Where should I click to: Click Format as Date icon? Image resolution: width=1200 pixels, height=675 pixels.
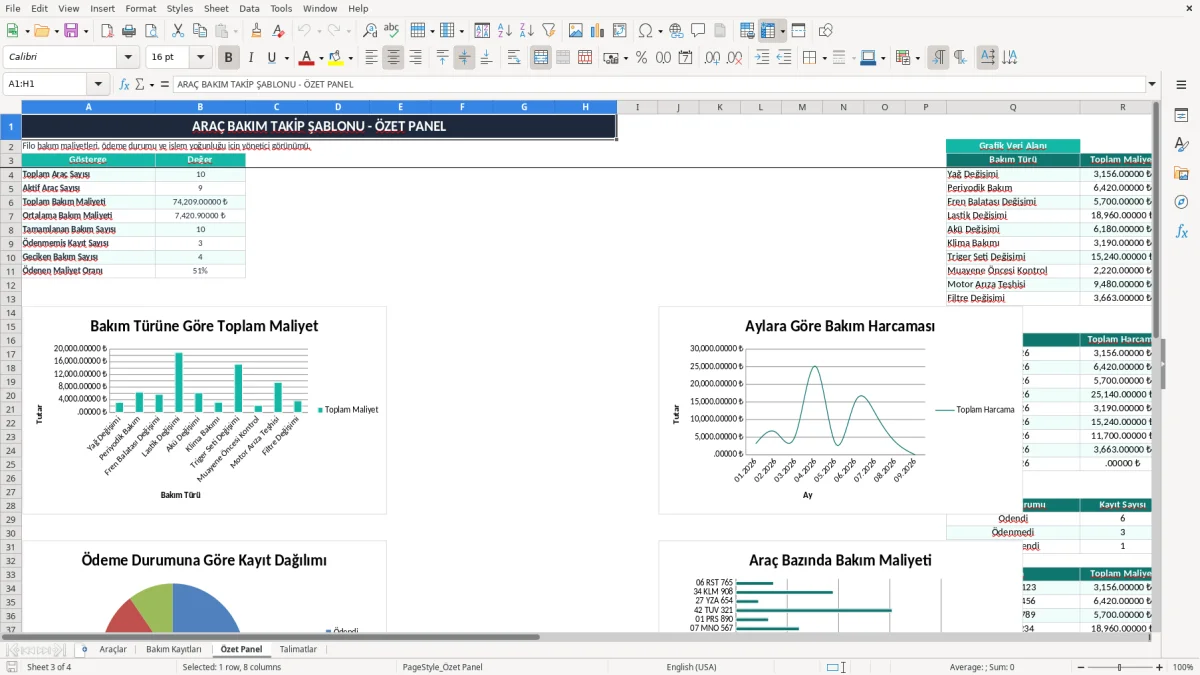pyautogui.click(x=686, y=58)
